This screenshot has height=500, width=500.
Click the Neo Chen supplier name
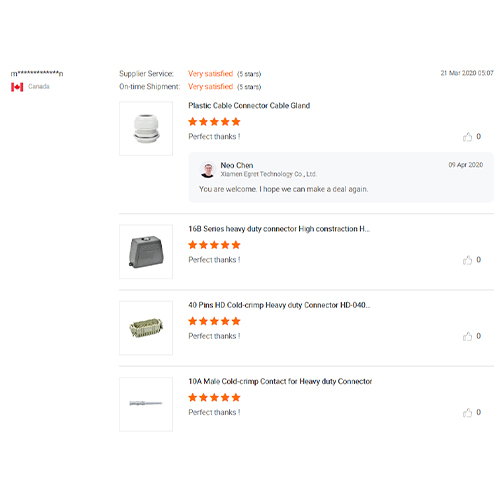237,165
